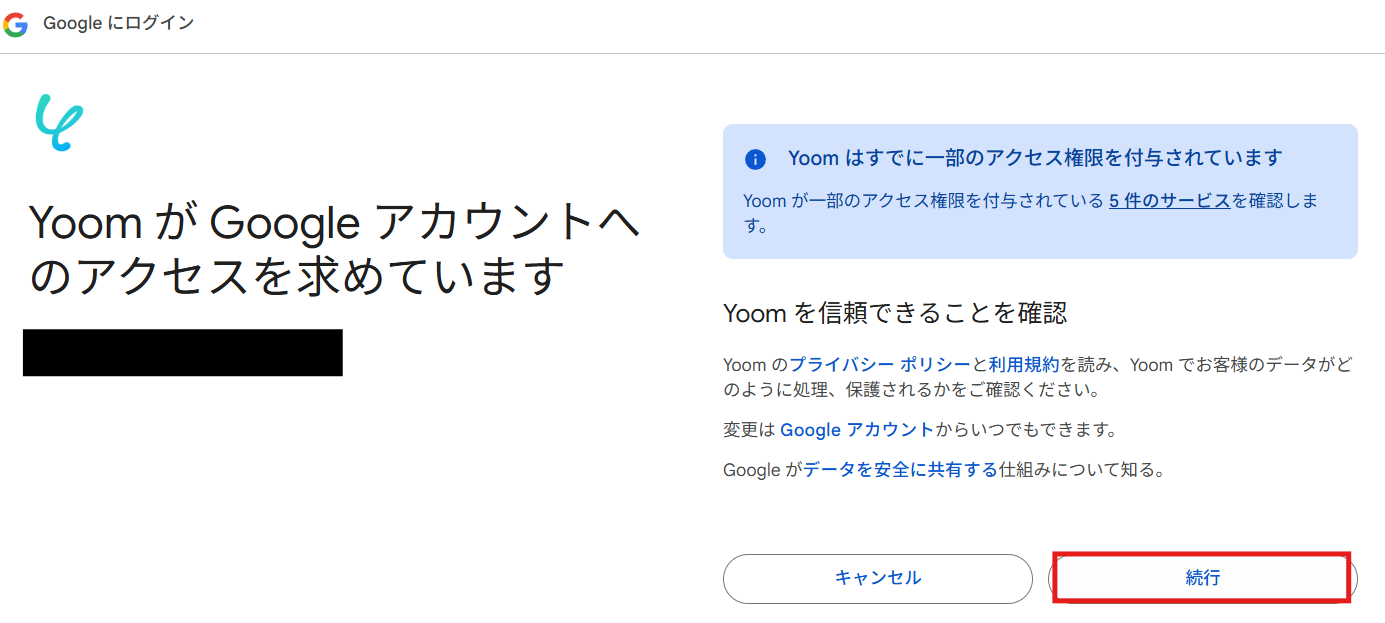
Task: Open the Google アカウント link
Action: (856, 430)
